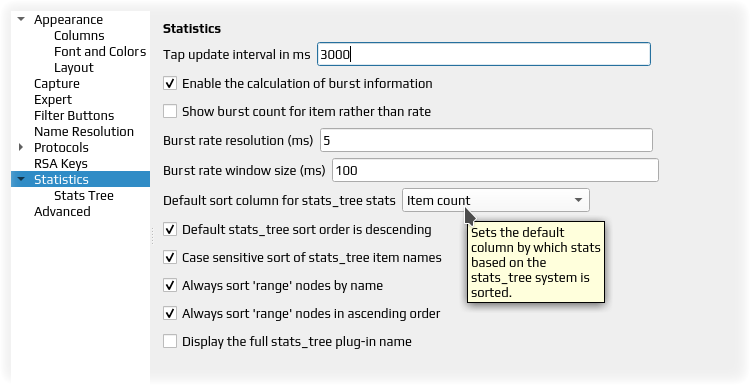Select Protocols tree item label
The width and height of the screenshot is (750, 385).
point(61,147)
